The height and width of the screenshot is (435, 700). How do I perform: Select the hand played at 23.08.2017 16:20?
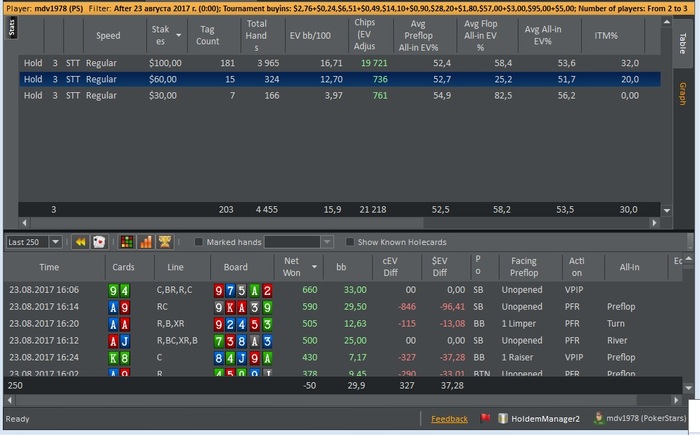pyautogui.click(x=343, y=323)
